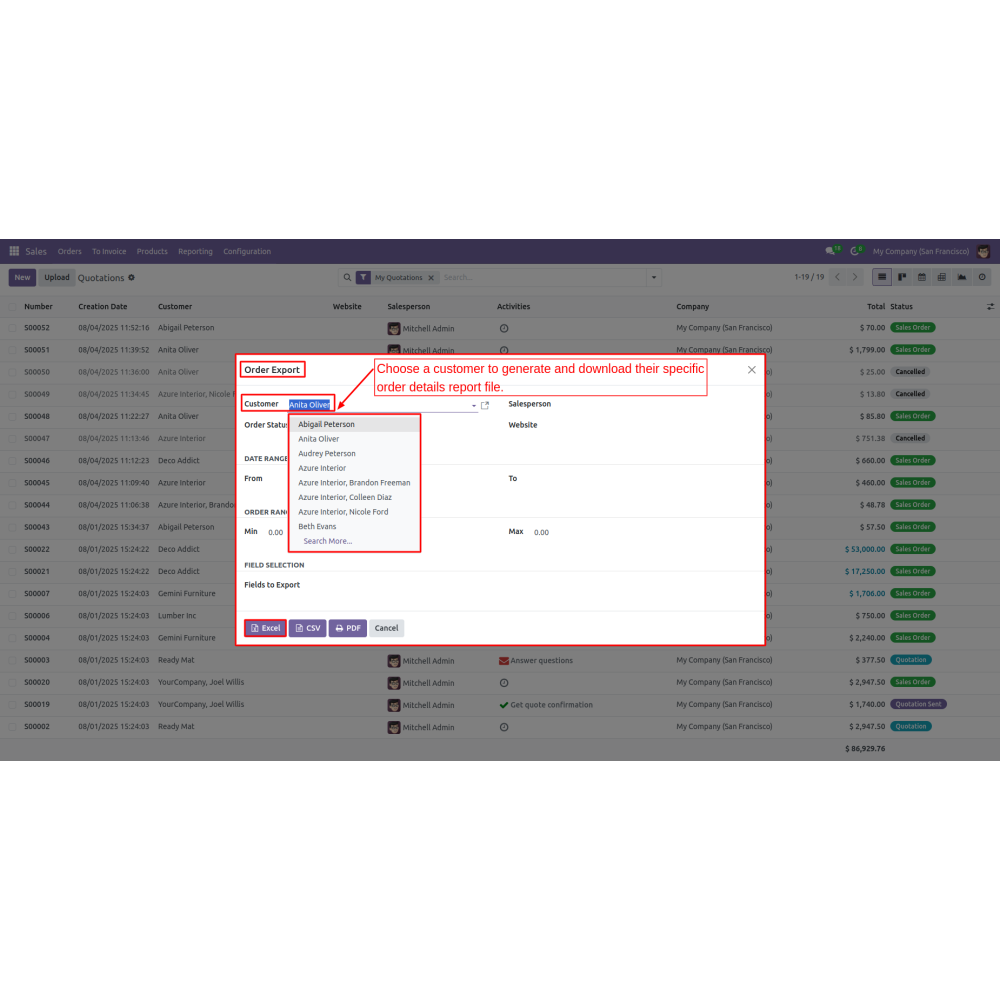Open the pivot table view
This screenshot has width=1000, height=1000.
point(941,277)
